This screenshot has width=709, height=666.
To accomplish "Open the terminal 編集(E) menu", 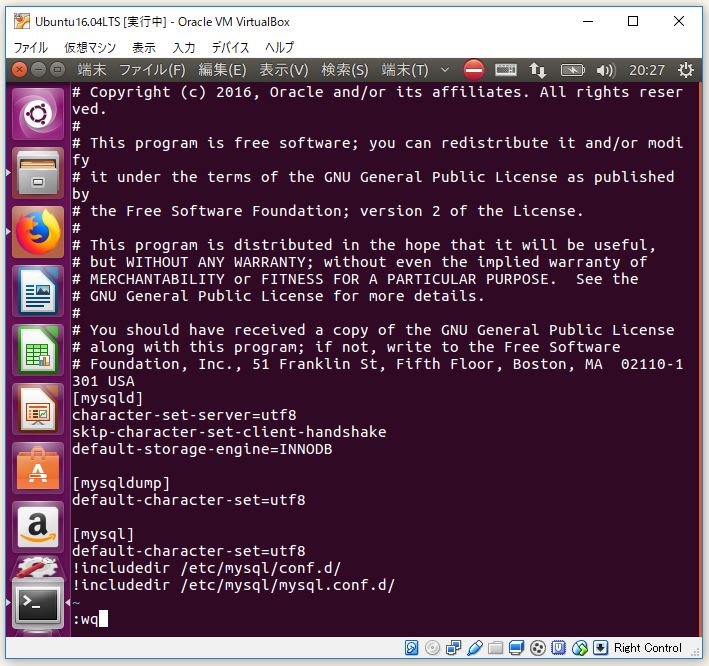I will coord(222,70).
